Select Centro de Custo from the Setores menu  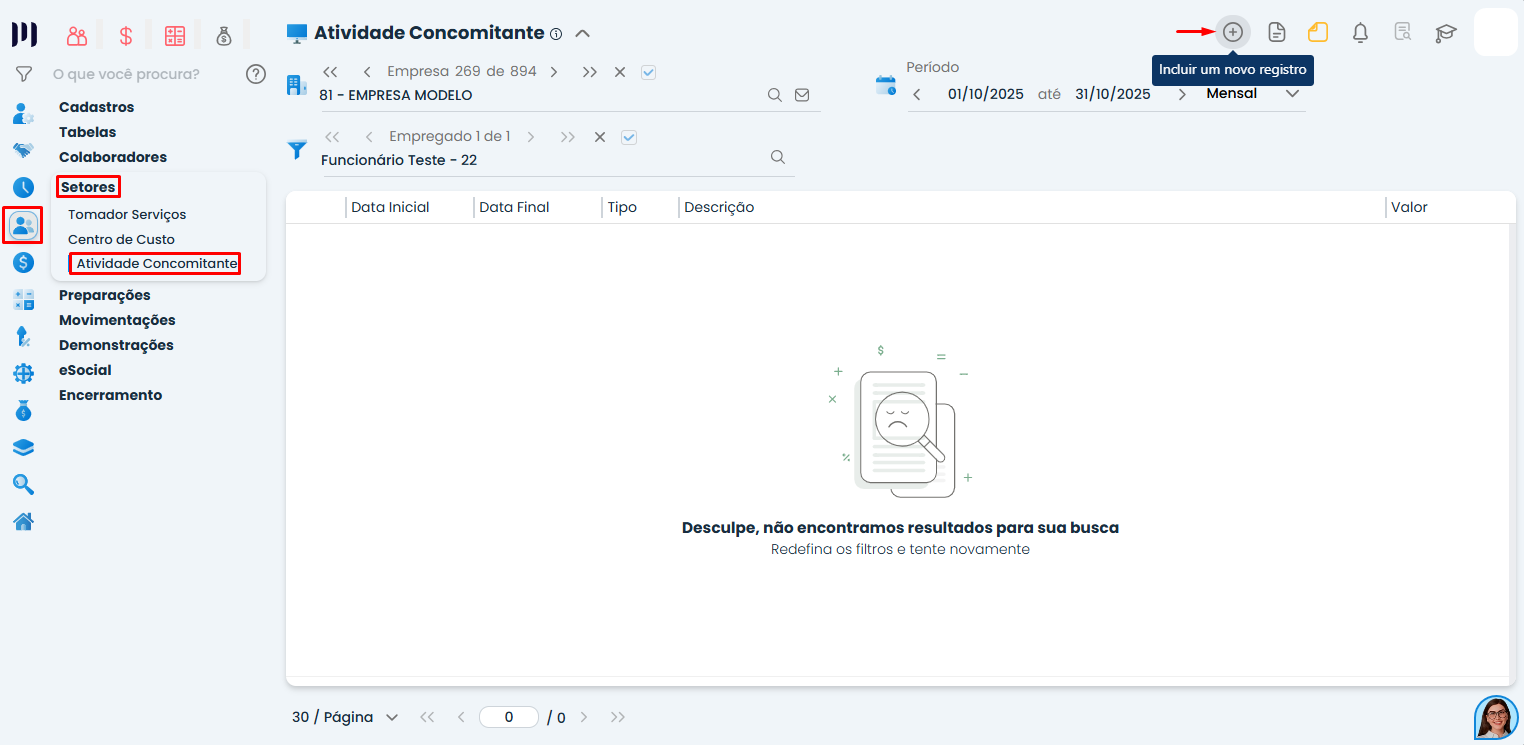(121, 239)
